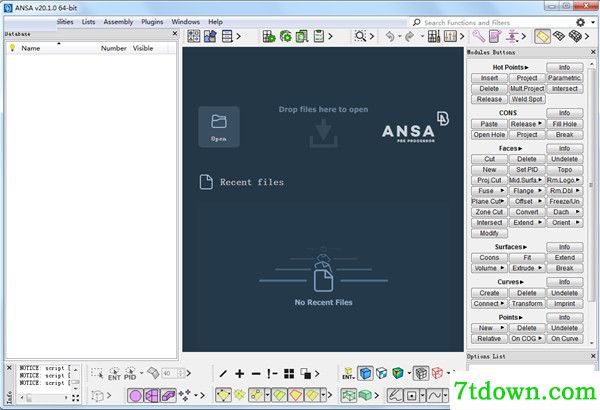Image resolution: width=600 pixels, height=410 pixels.
Task: Click the minus icon in the bottom toolbar
Action: point(256,374)
